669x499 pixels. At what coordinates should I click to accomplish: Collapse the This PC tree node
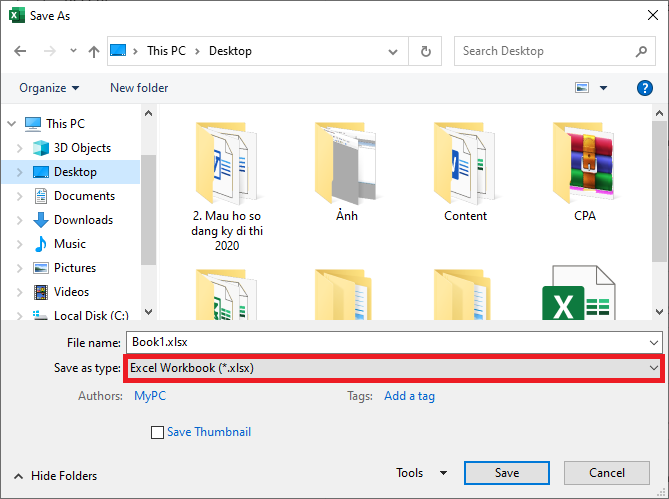(12, 124)
